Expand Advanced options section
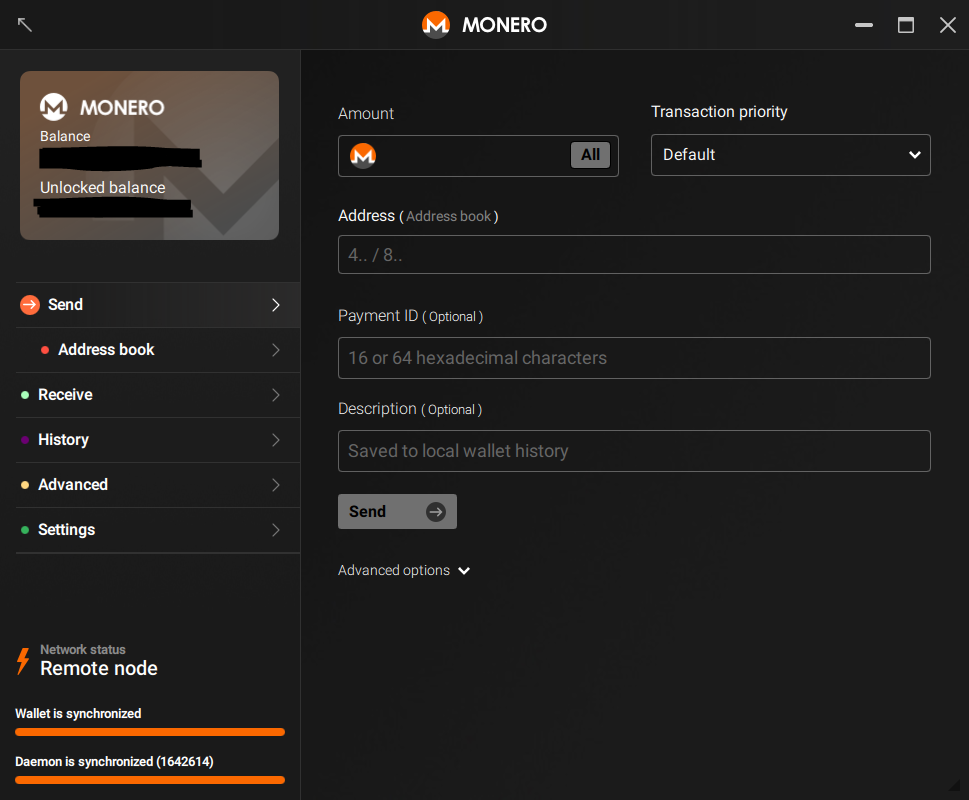Image resolution: width=969 pixels, height=800 pixels. 404,571
